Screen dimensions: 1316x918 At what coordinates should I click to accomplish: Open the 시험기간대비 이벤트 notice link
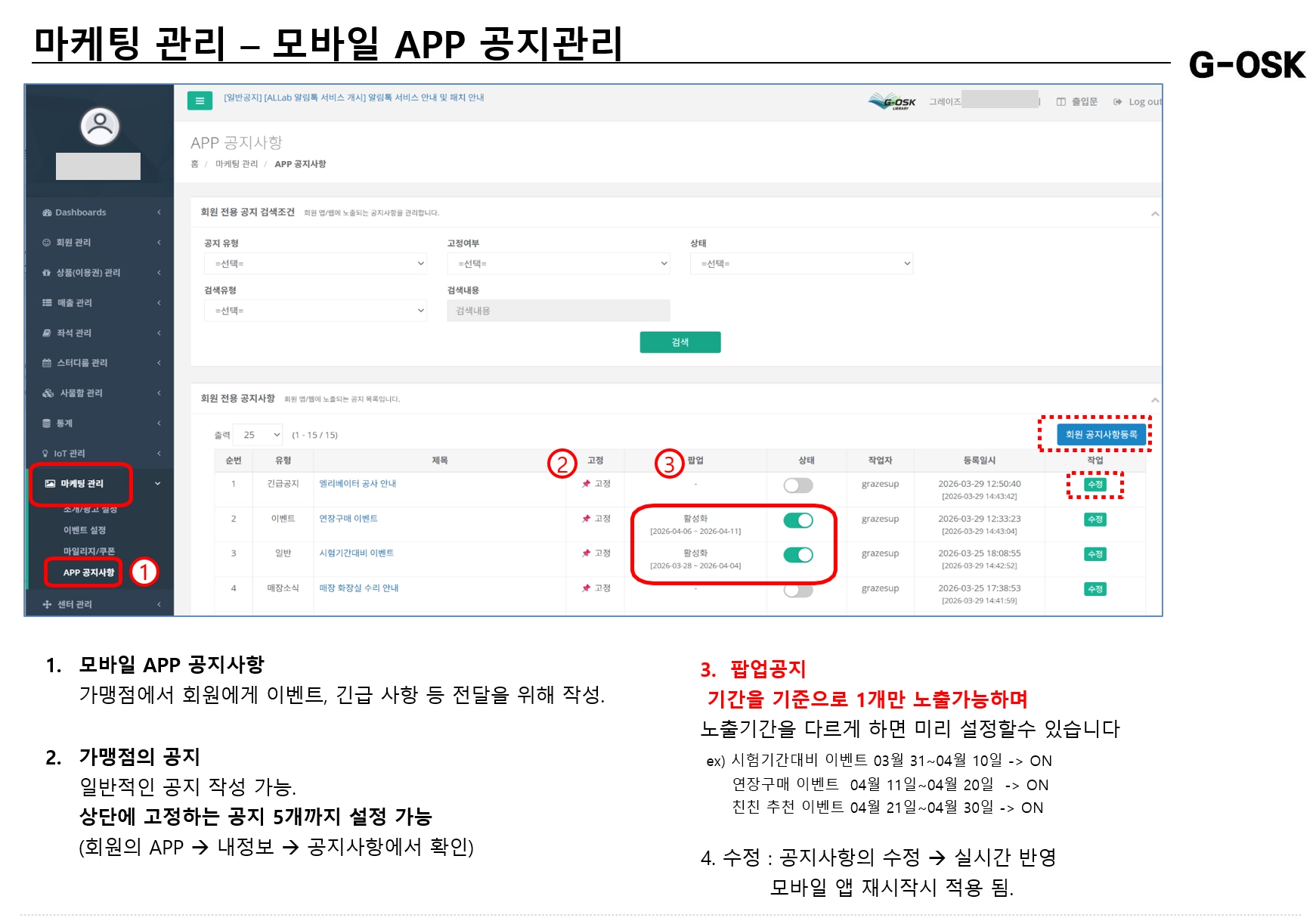click(x=356, y=554)
